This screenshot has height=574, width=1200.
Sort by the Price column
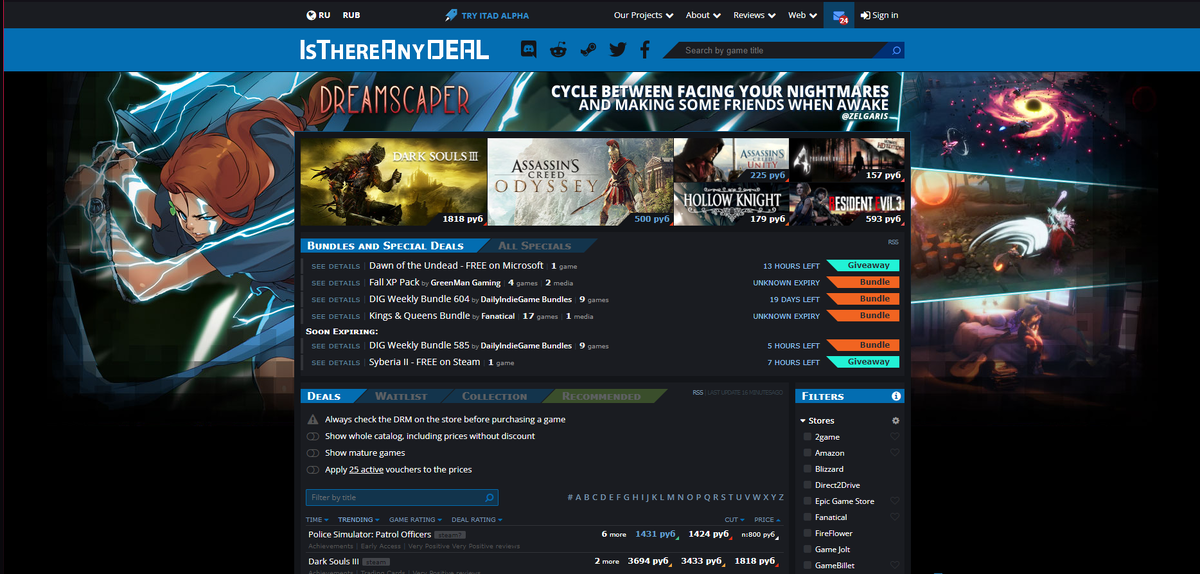coord(767,520)
